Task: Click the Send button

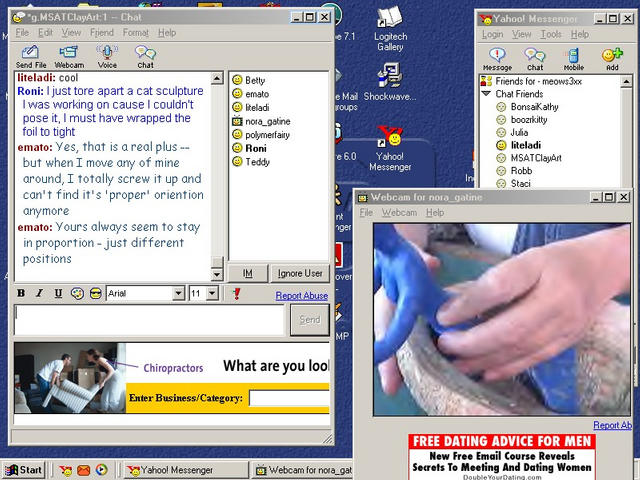Action: (x=310, y=320)
